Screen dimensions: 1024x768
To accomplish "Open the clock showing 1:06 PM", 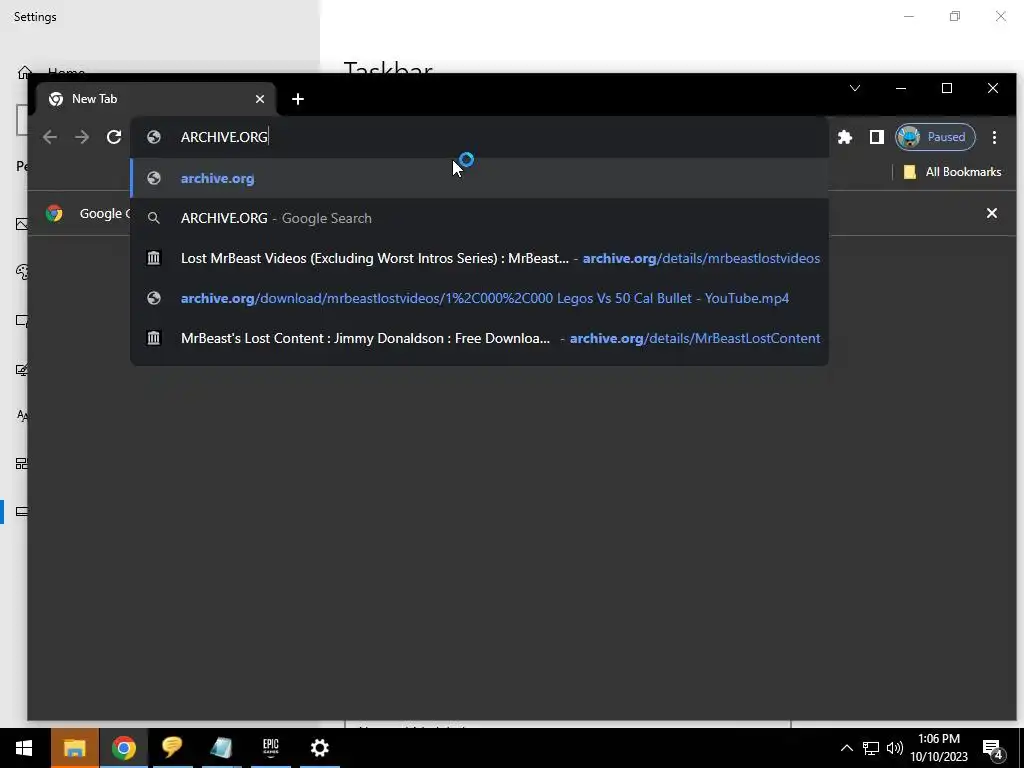I will pyautogui.click(x=938, y=748).
